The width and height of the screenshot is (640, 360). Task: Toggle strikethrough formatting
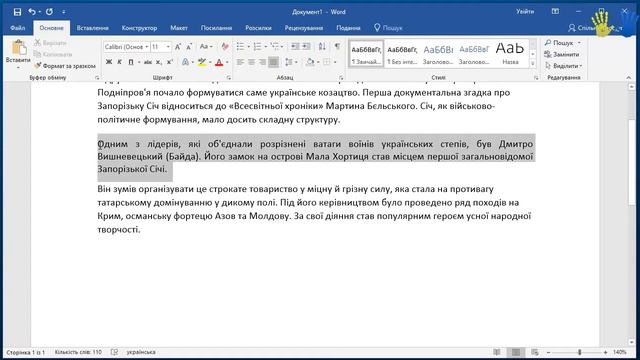click(x=148, y=62)
